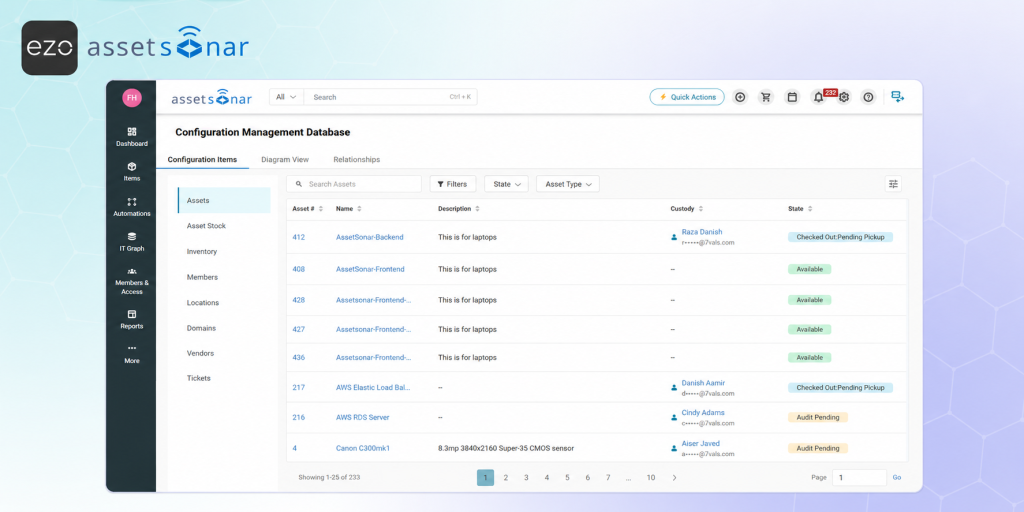
Task: Click Audit Pending badge for Canon C300mk1
Action: 818,449
